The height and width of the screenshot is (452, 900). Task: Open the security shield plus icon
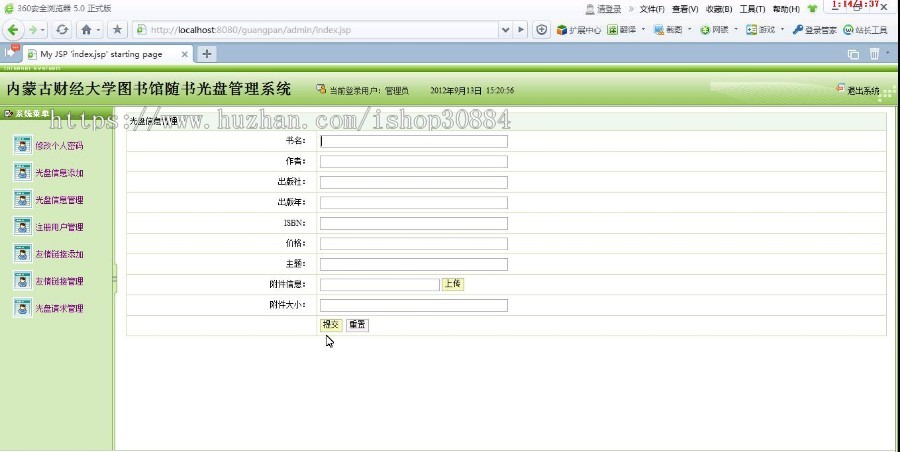coord(541,29)
